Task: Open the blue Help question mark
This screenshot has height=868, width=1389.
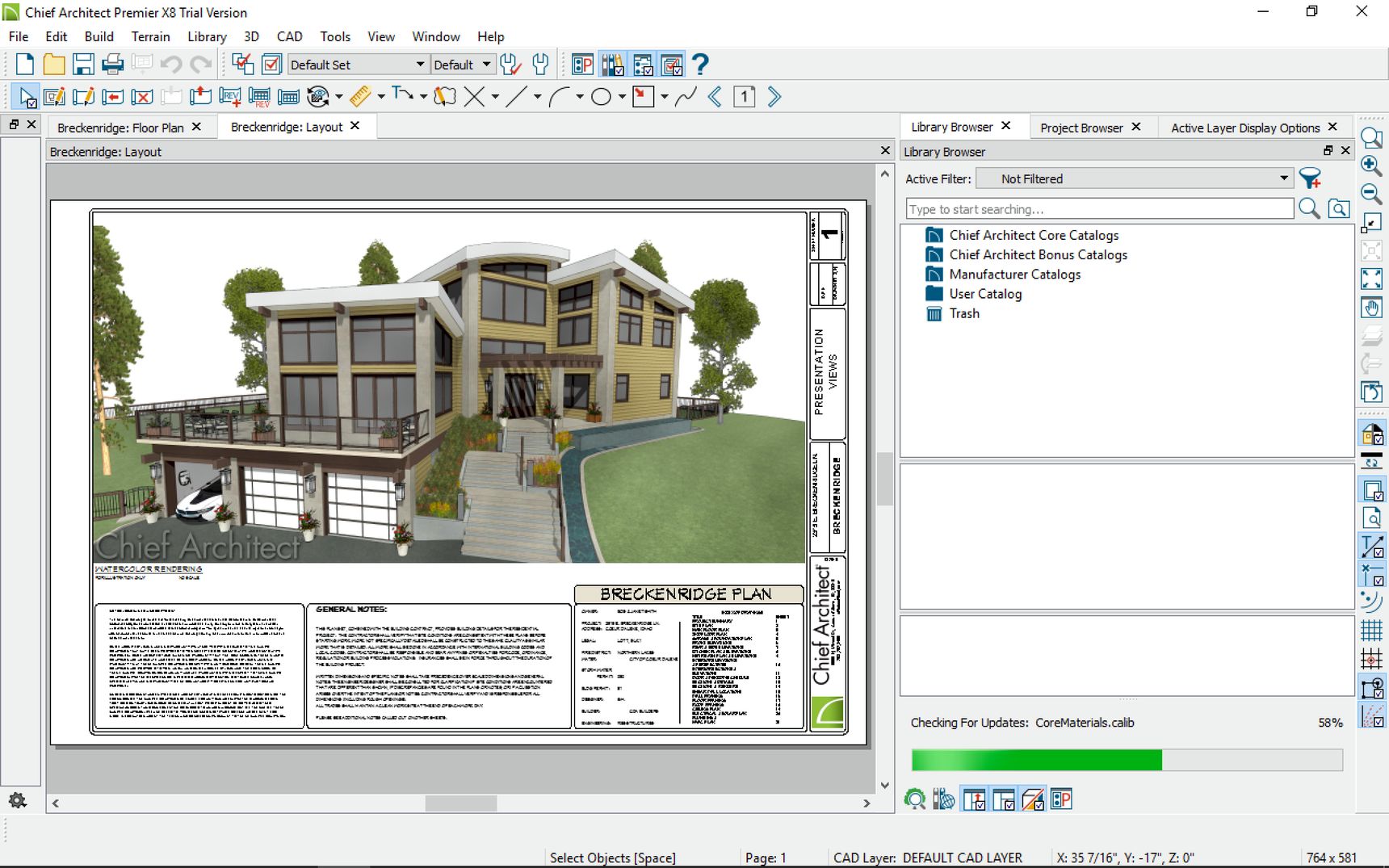Action: pyautogui.click(x=701, y=64)
